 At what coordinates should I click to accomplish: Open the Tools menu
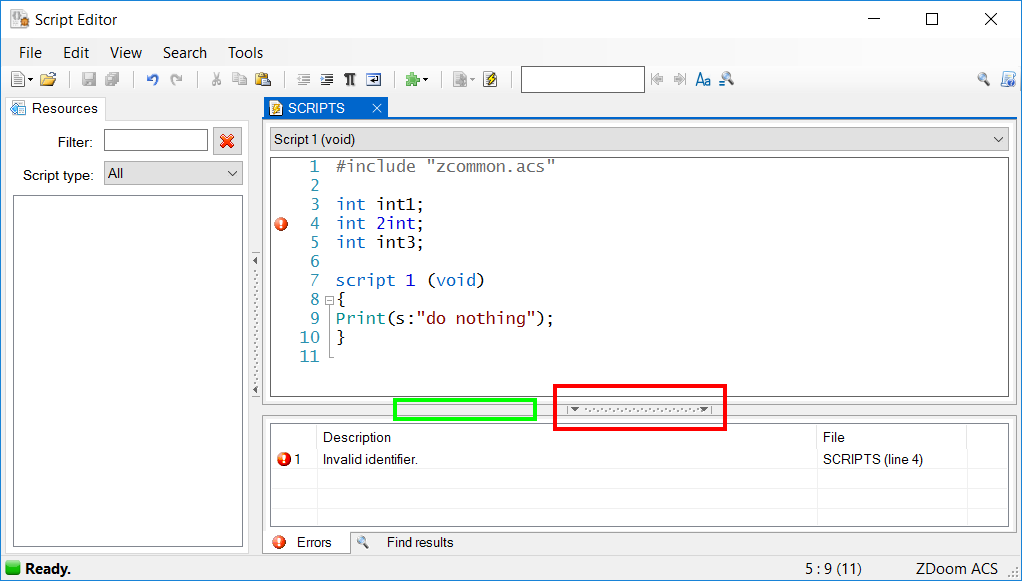coord(245,53)
